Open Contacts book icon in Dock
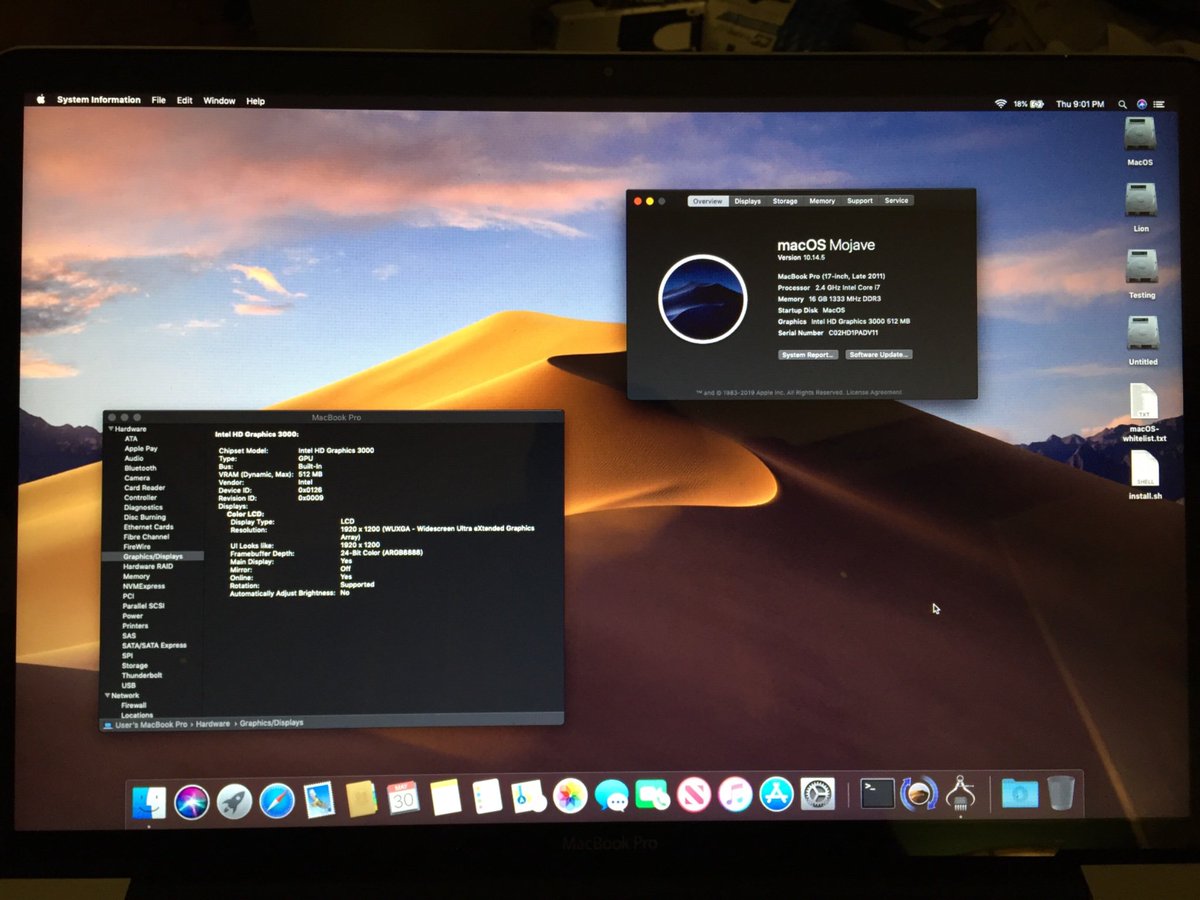This screenshot has height=900, width=1200. click(x=361, y=799)
